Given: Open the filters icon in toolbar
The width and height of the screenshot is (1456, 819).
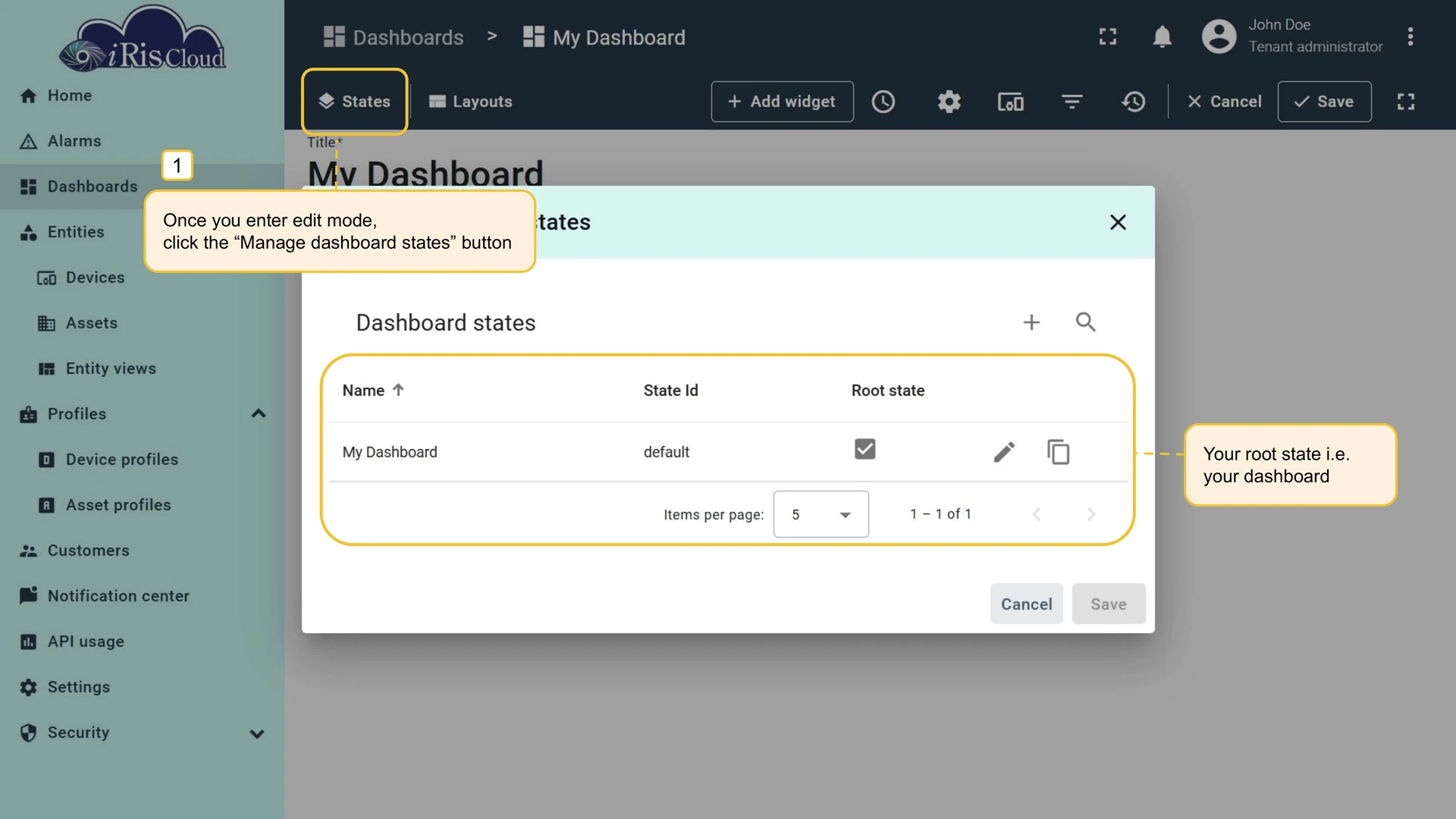Looking at the screenshot, I should 1072,102.
